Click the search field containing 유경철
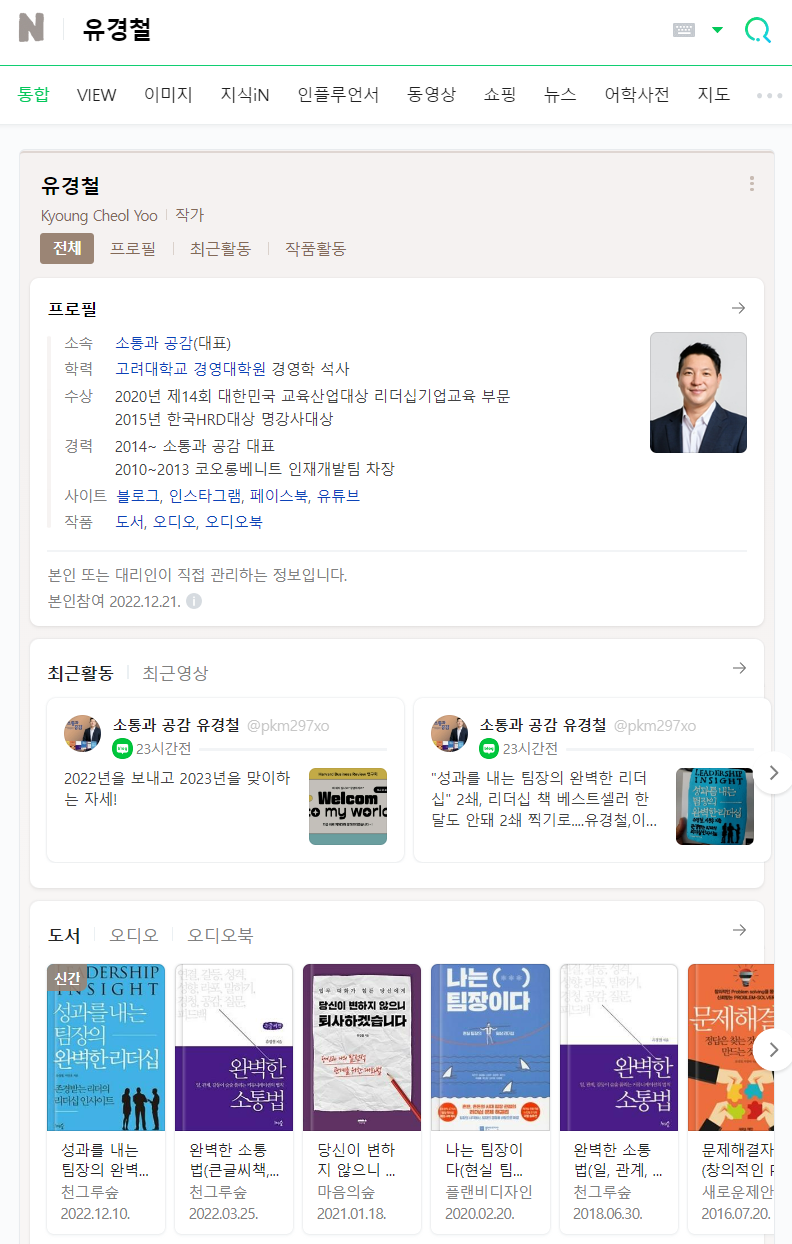The height and width of the screenshot is (1244, 792). tap(365, 30)
